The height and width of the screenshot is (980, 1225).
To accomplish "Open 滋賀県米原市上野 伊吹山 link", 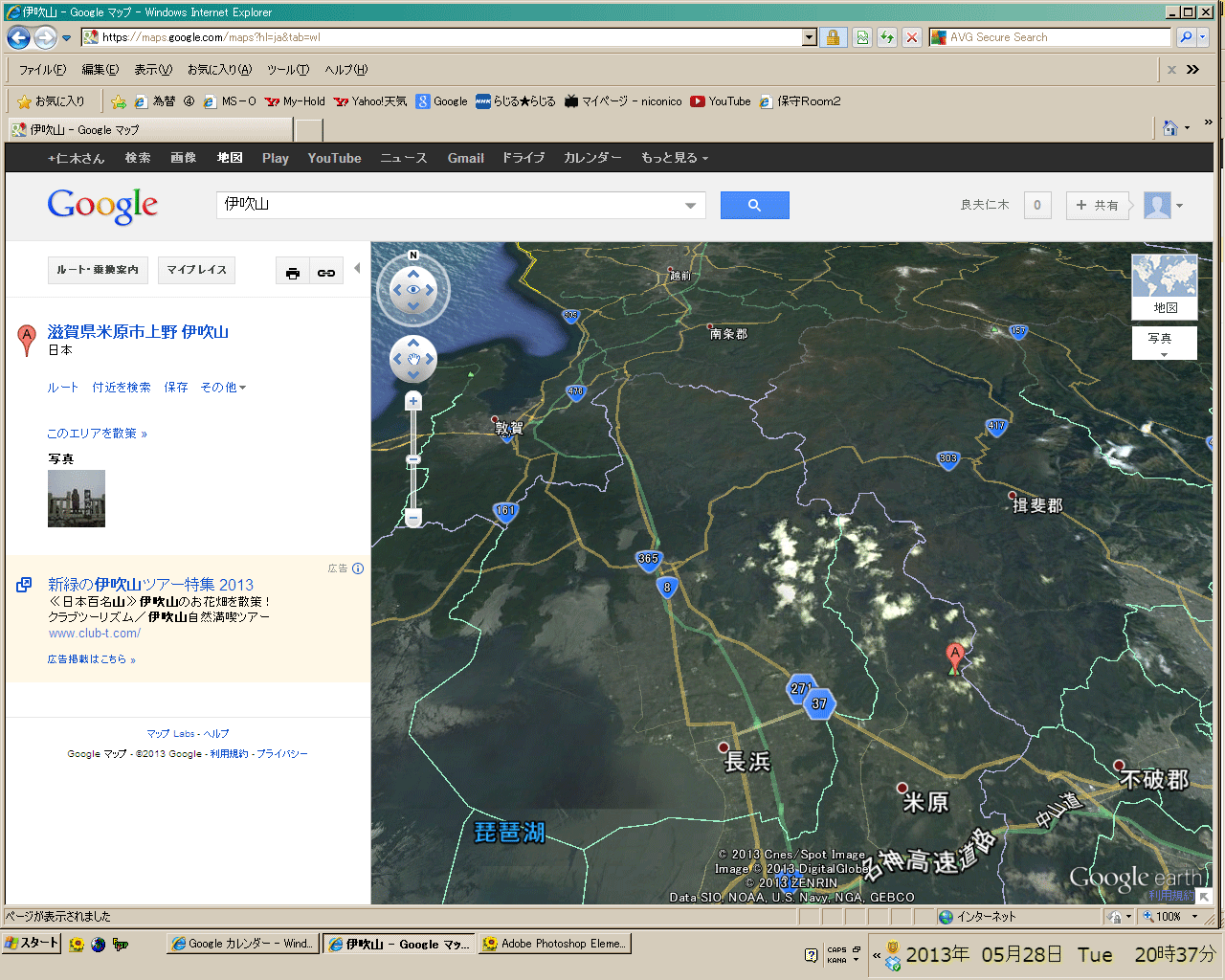I will (138, 332).
